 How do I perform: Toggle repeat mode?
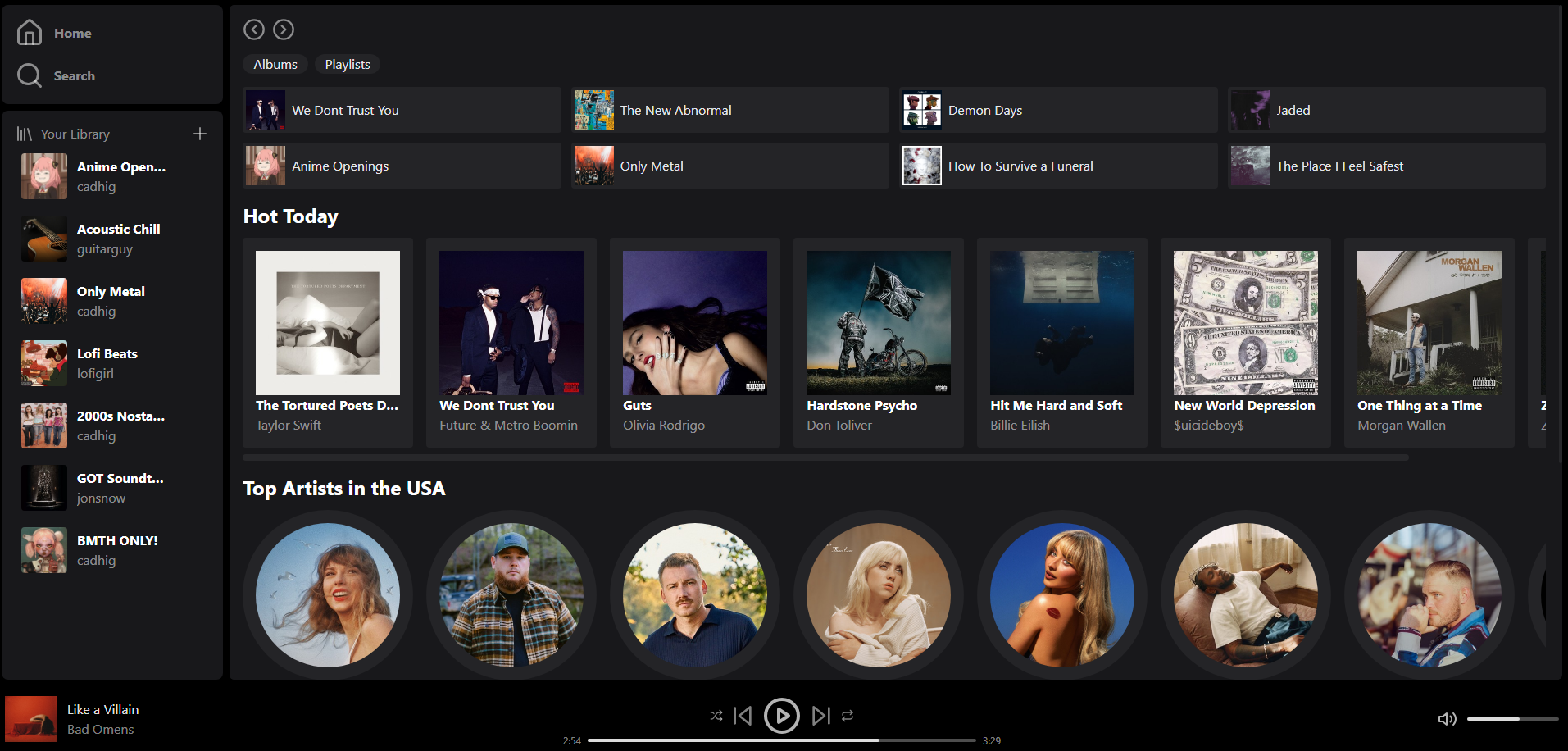pyautogui.click(x=848, y=716)
